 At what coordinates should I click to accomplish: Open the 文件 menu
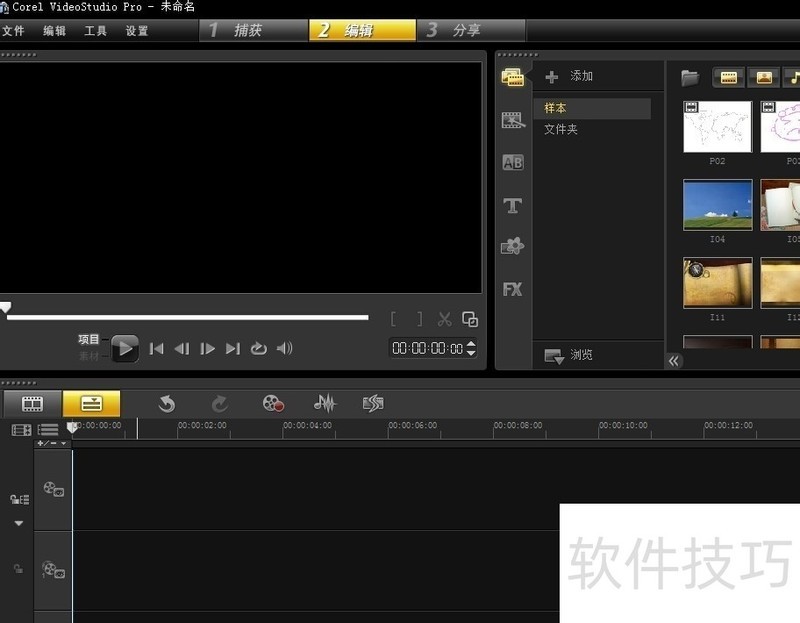pyautogui.click(x=14, y=31)
